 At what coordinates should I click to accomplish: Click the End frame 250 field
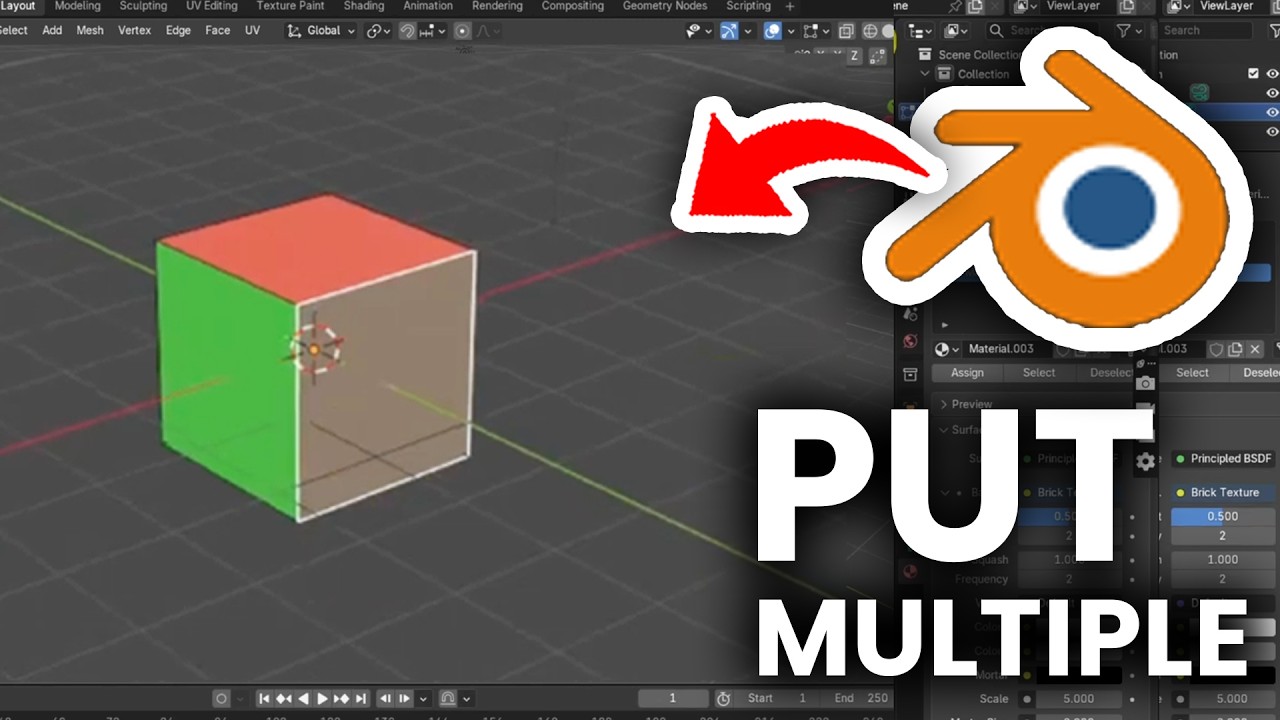861,698
